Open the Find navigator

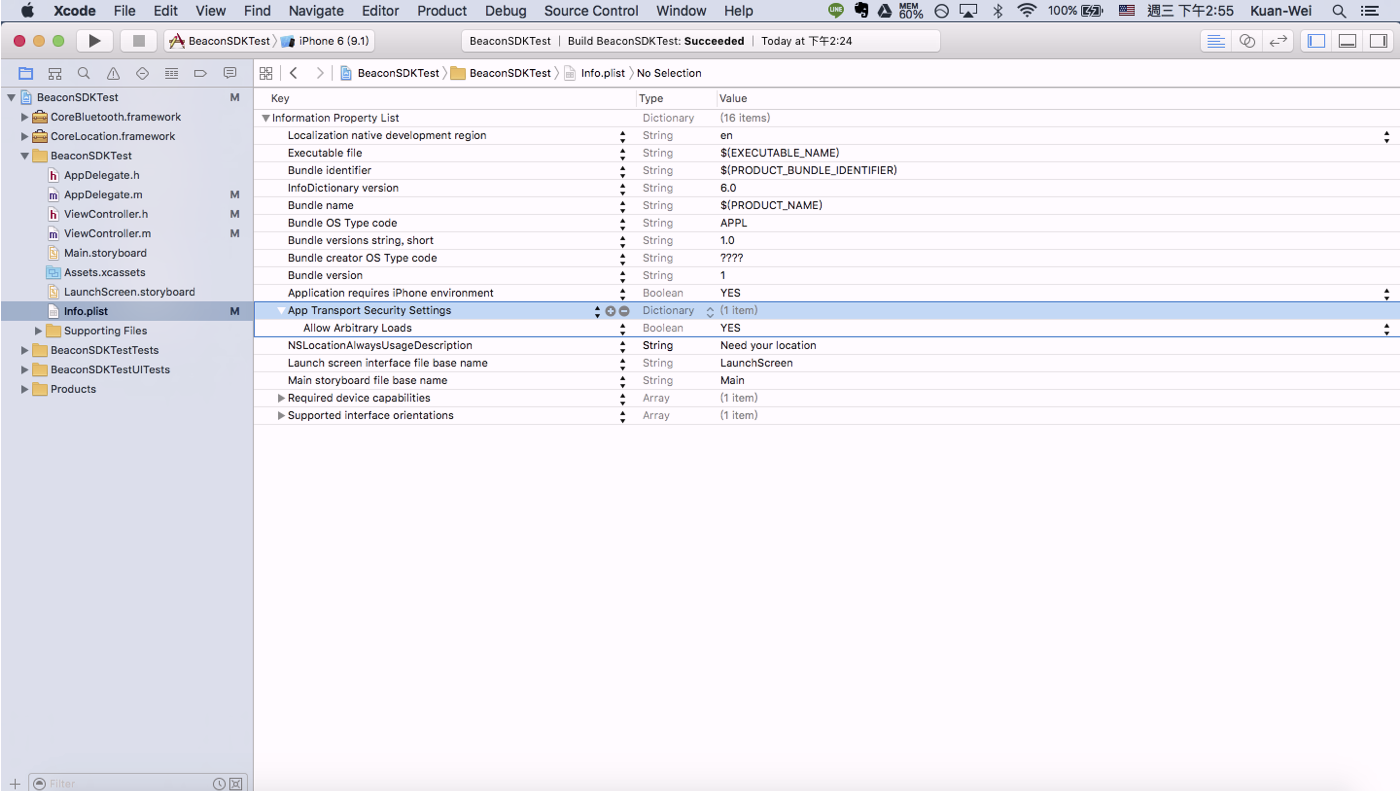tap(84, 73)
